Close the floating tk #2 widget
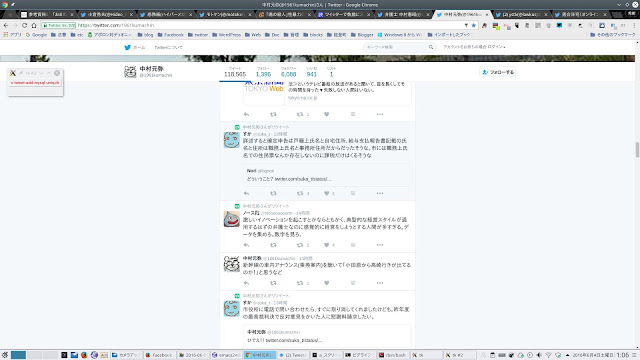The height and width of the screenshot is (360, 640). click(57, 73)
